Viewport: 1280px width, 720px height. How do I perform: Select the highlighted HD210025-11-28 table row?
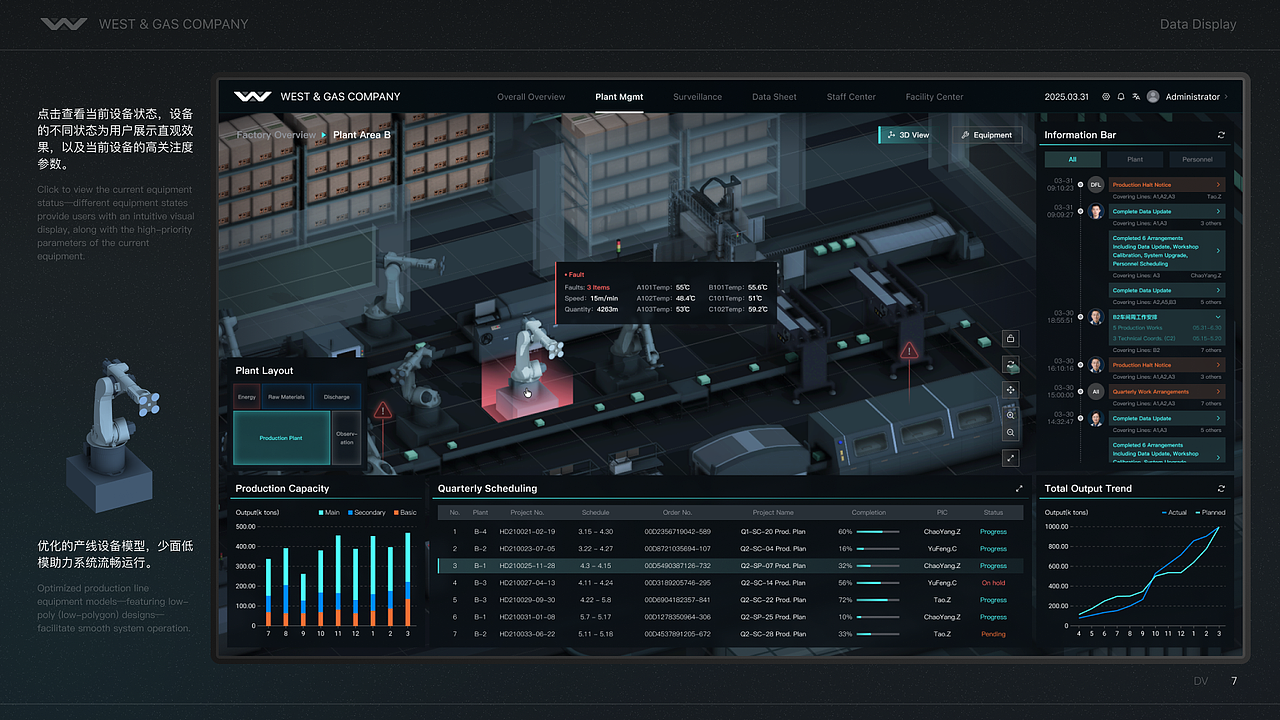(x=730, y=566)
